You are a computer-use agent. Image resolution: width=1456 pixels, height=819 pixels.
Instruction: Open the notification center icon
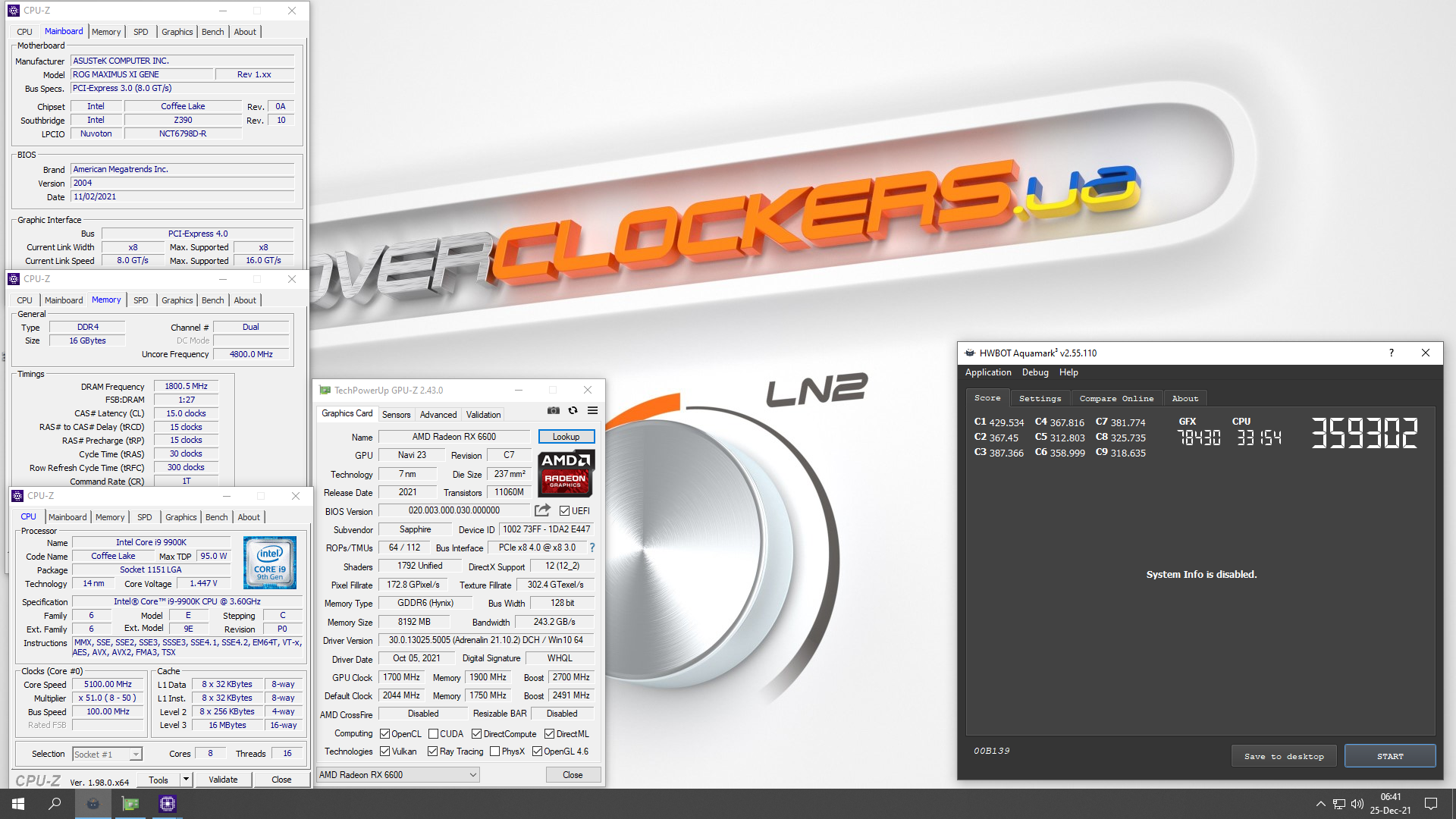[x=1431, y=804]
